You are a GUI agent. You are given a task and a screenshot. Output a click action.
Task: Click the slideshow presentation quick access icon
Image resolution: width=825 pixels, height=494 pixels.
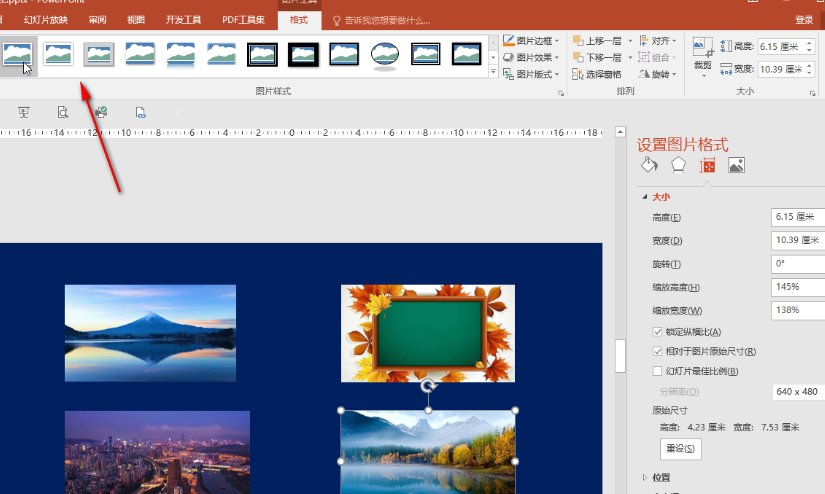coord(24,112)
